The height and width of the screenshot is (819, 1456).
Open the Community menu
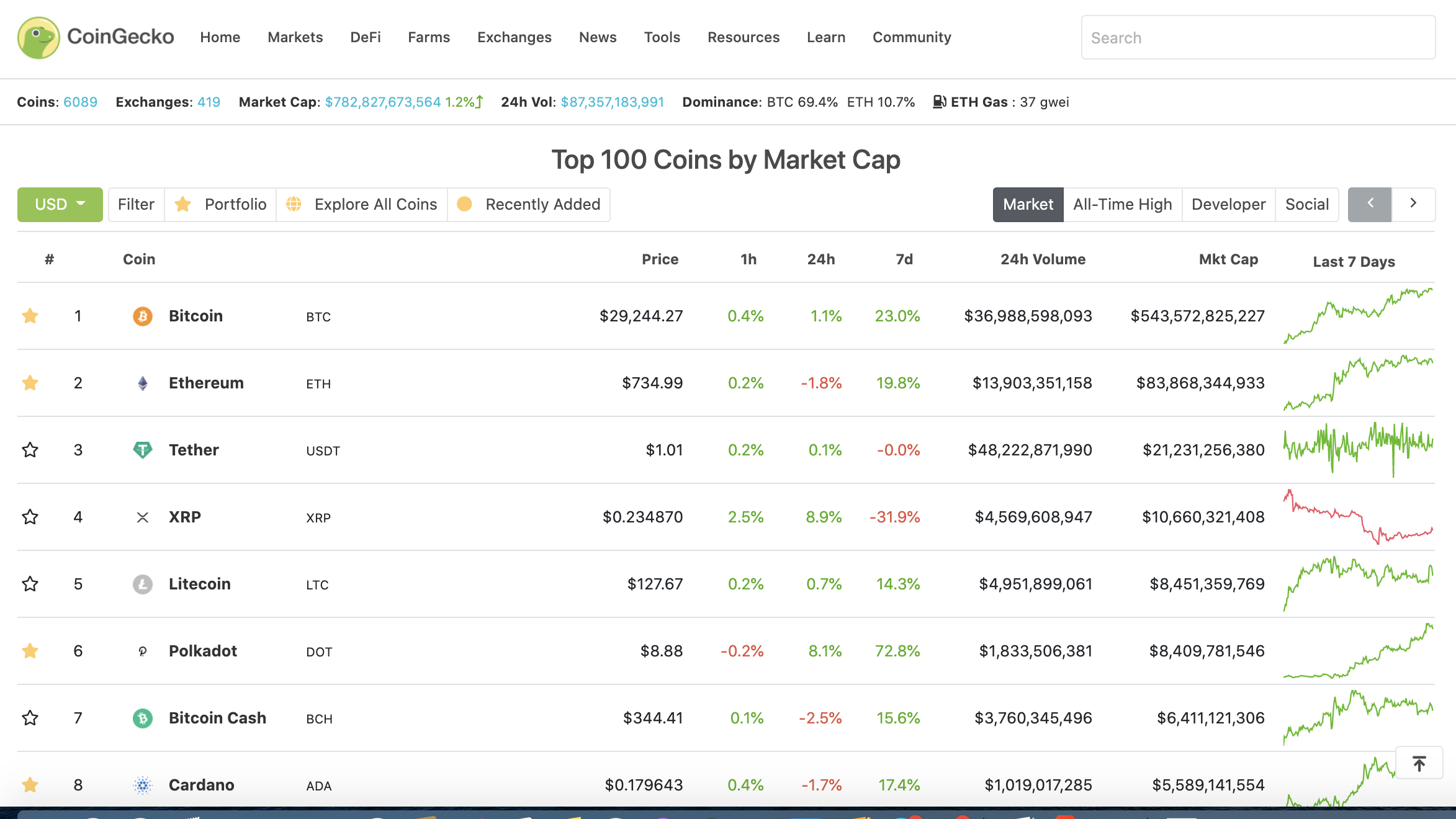click(x=912, y=37)
